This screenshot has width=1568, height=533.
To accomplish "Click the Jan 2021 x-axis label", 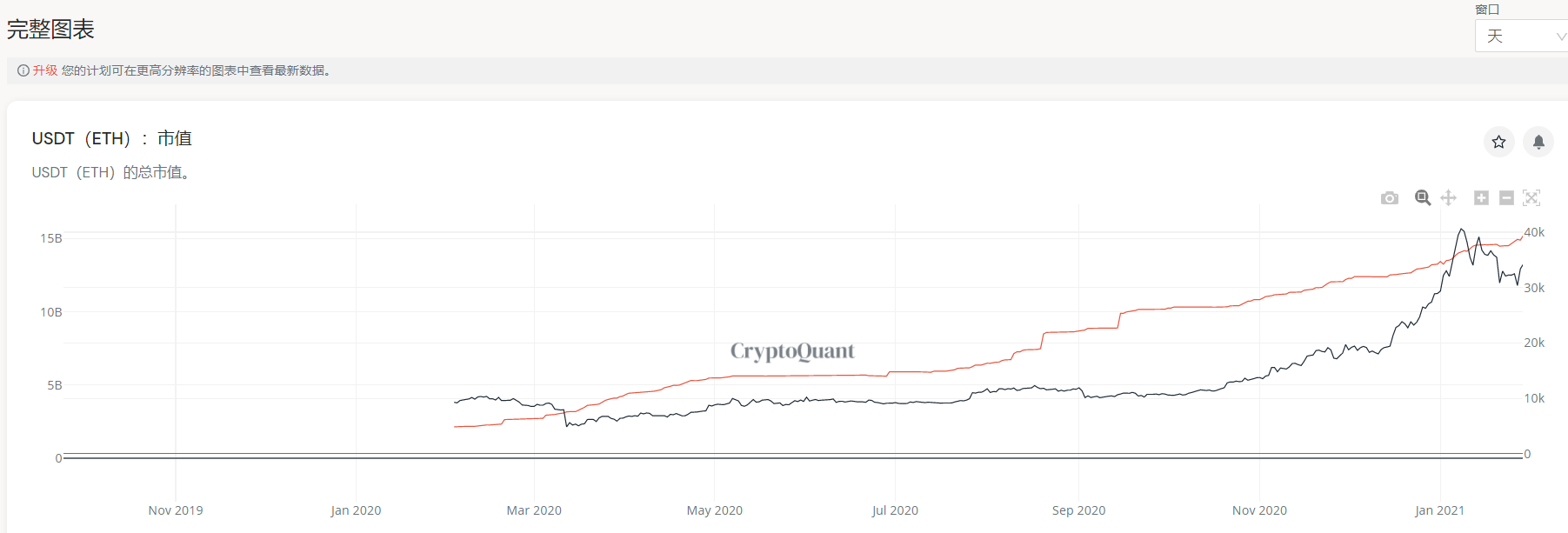I will (x=1439, y=510).
